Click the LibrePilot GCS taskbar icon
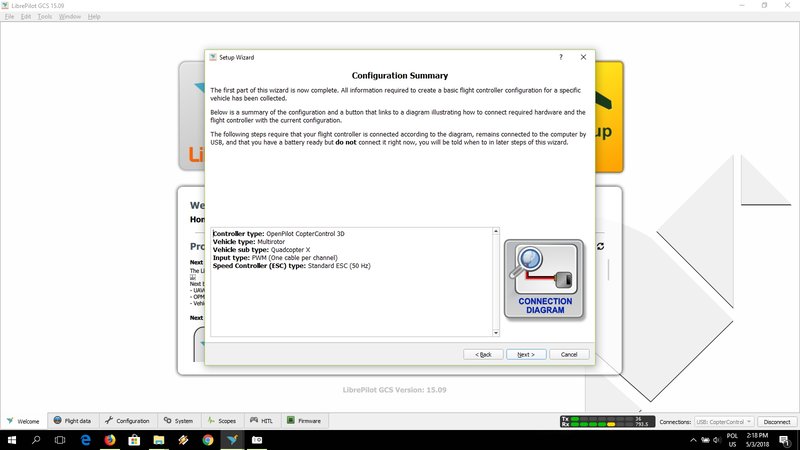 coord(232,440)
